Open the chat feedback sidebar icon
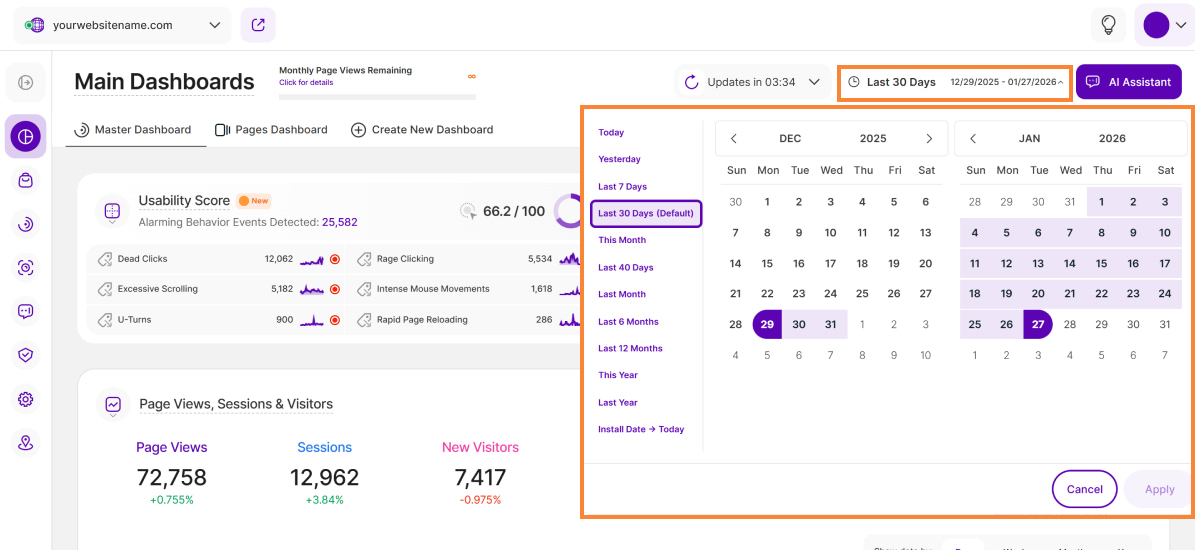This screenshot has height=550, width=1195. (26, 311)
